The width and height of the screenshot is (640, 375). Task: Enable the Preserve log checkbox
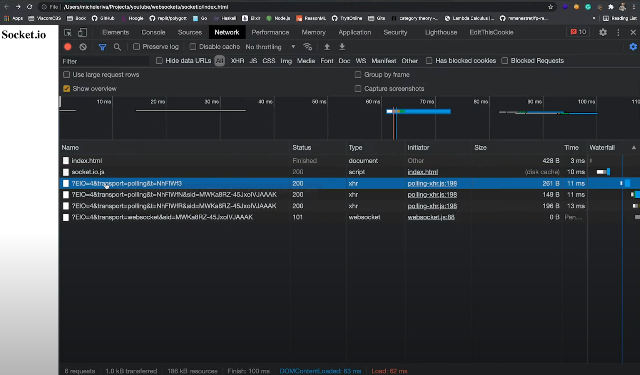click(137, 47)
